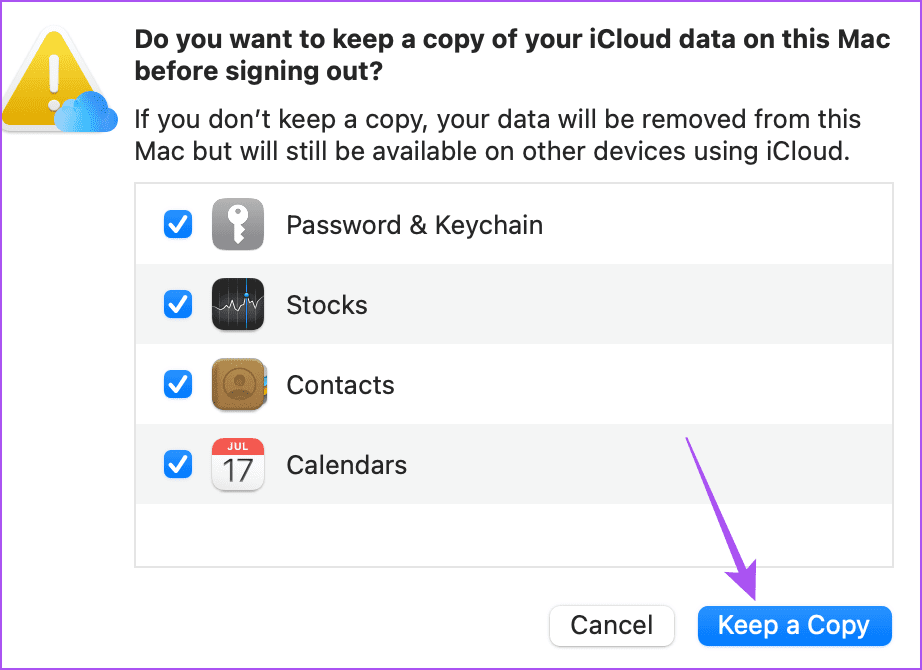Click the Stocks label text
Image resolution: width=922 pixels, height=670 pixels.
pyautogui.click(x=327, y=305)
